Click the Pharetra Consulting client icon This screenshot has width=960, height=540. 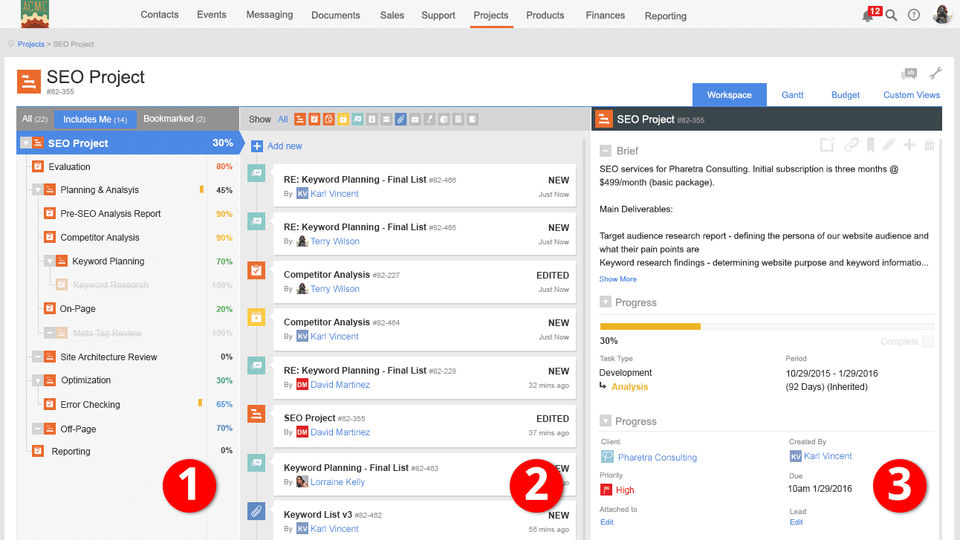pos(607,457)
